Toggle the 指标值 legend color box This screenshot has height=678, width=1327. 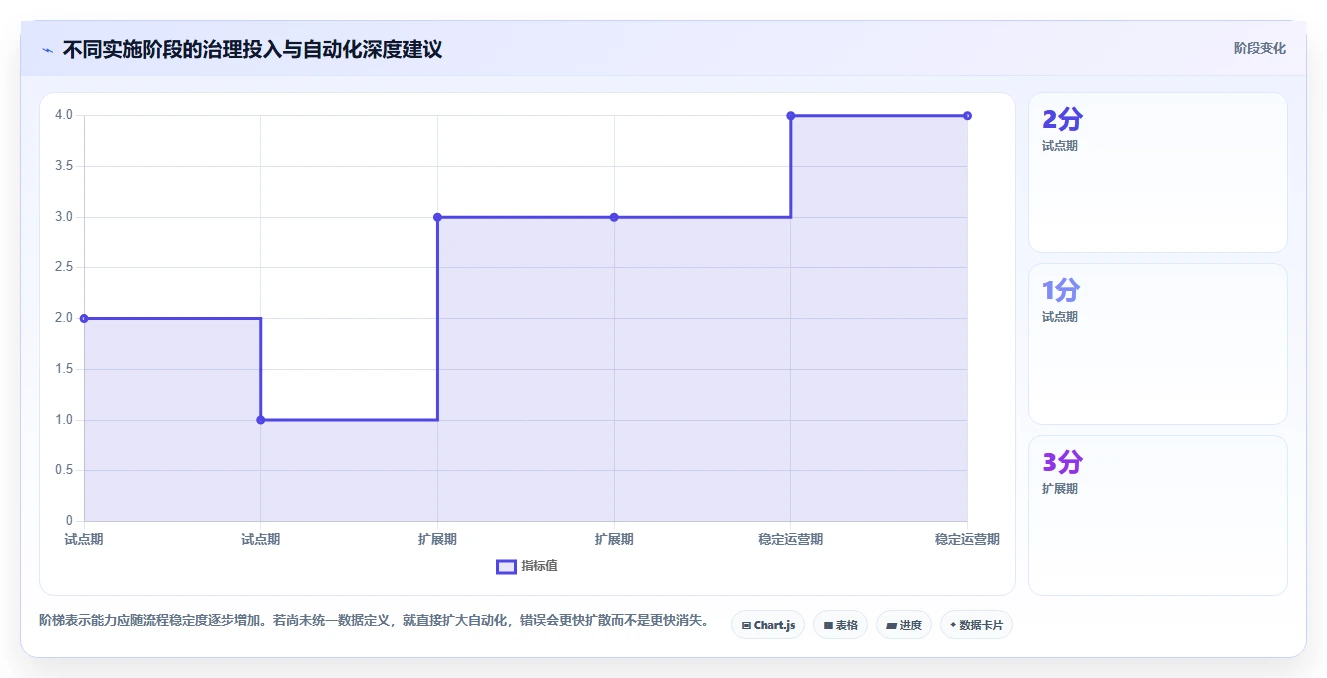(x=506, y=566)
